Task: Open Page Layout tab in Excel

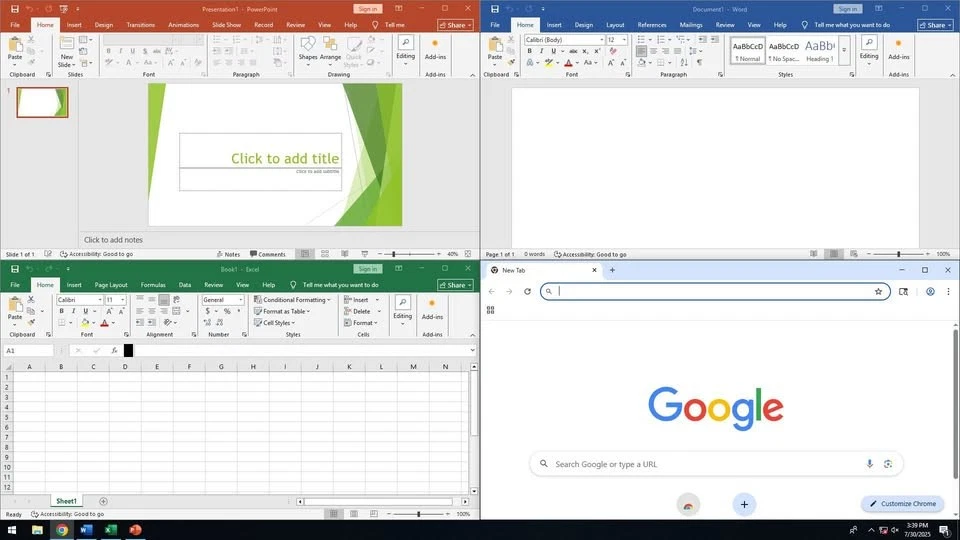Action: pos(111,285)
